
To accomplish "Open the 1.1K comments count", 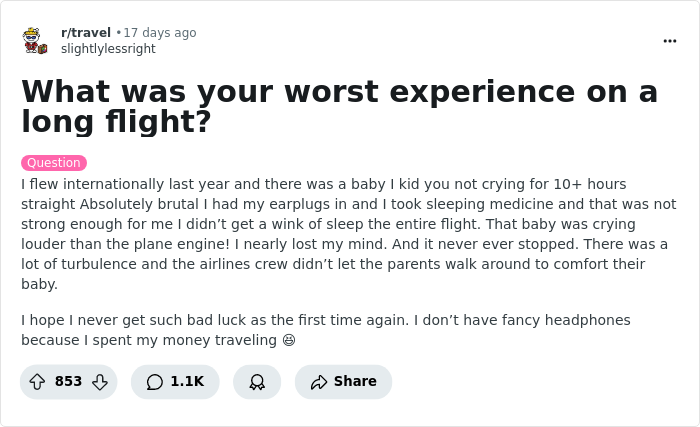I will pyautogui.click(x=187, y=382).
